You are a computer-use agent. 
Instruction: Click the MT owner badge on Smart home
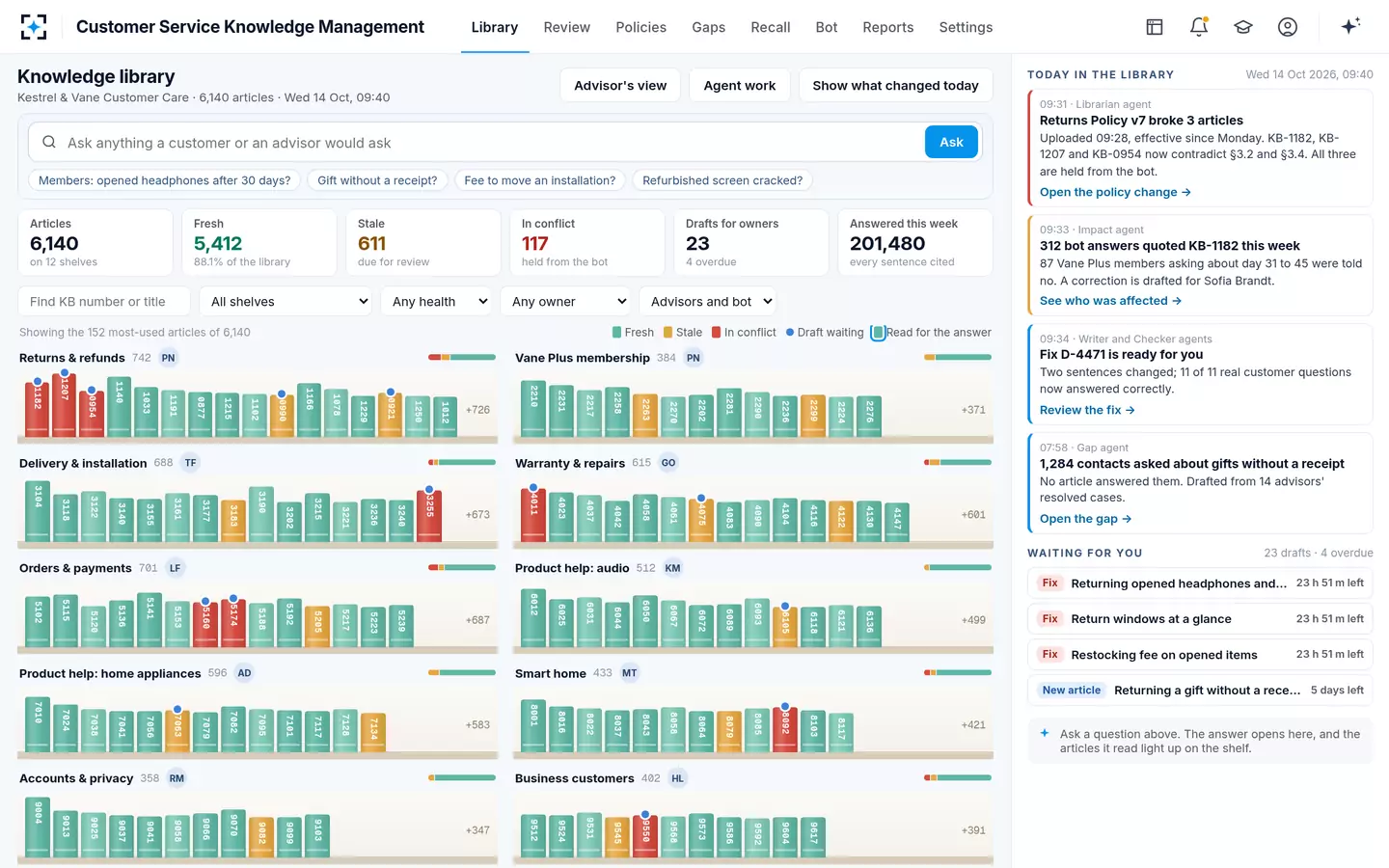[629, 673]
